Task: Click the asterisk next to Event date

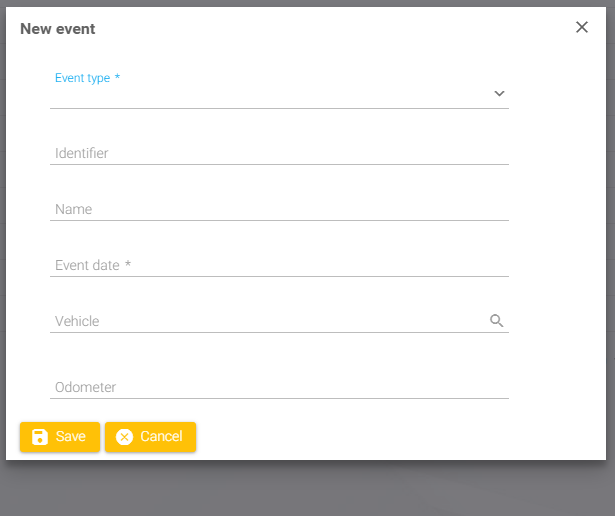Action: [x=128, y=265]
